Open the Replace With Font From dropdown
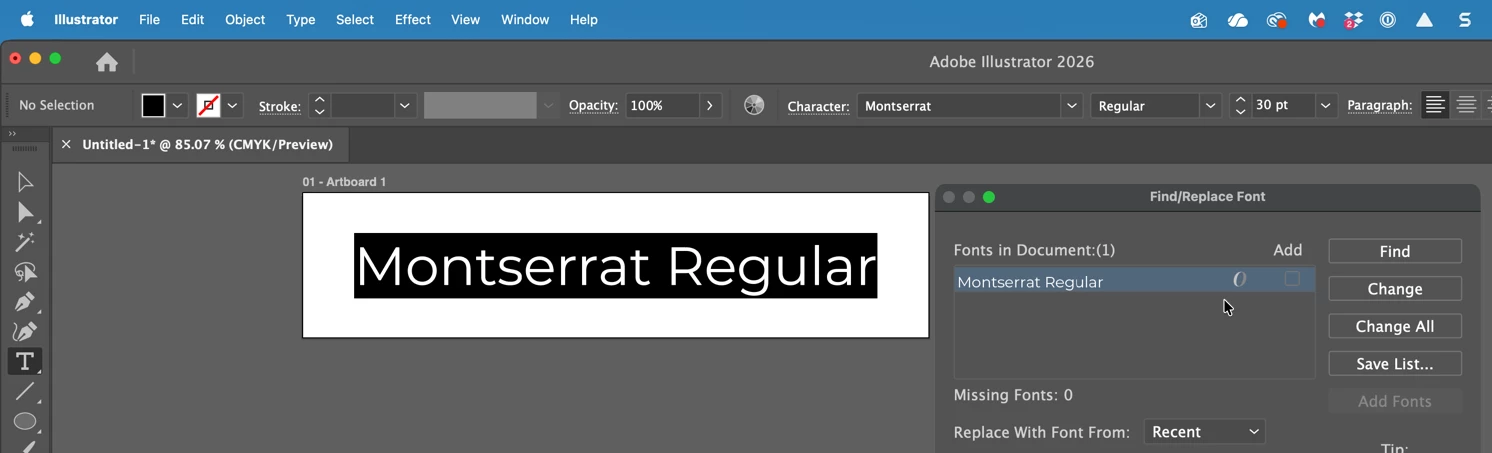1492x453 pixels. coord(1205,432)
